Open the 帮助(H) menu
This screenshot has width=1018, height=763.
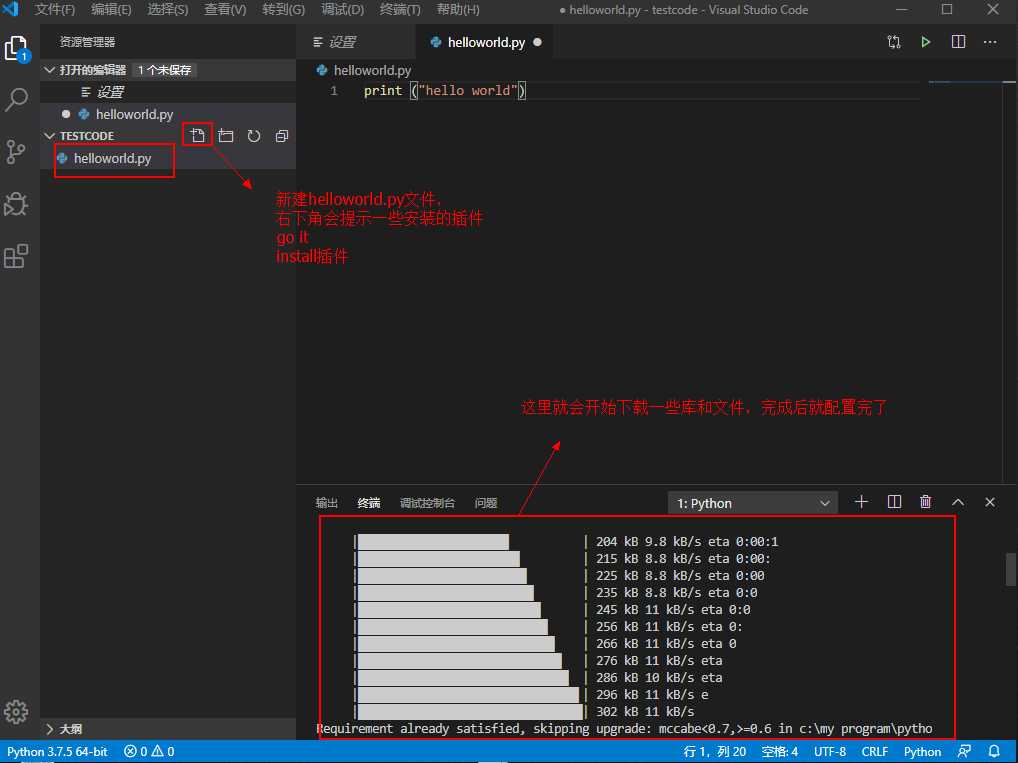click(x=458, y=10)
